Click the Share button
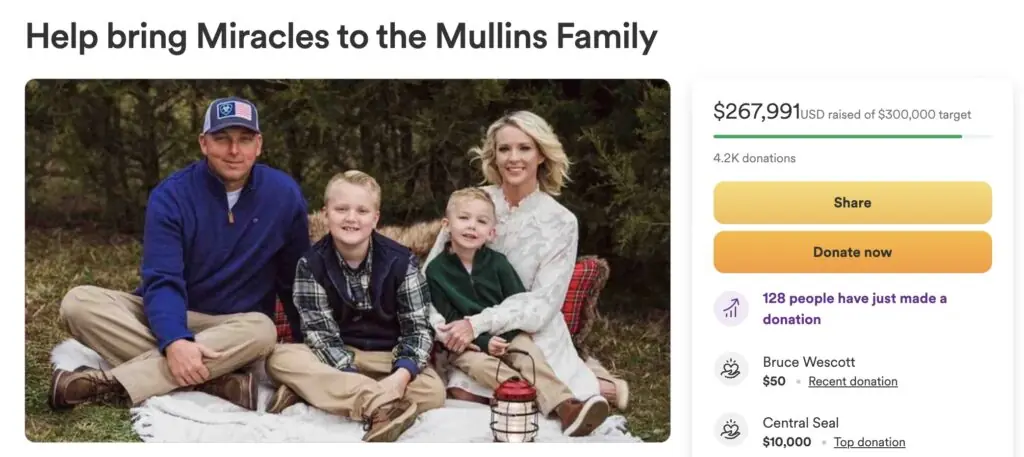The height and width of the screenshot is (457, 1024). pyautogui.click(x=852, y=203)
